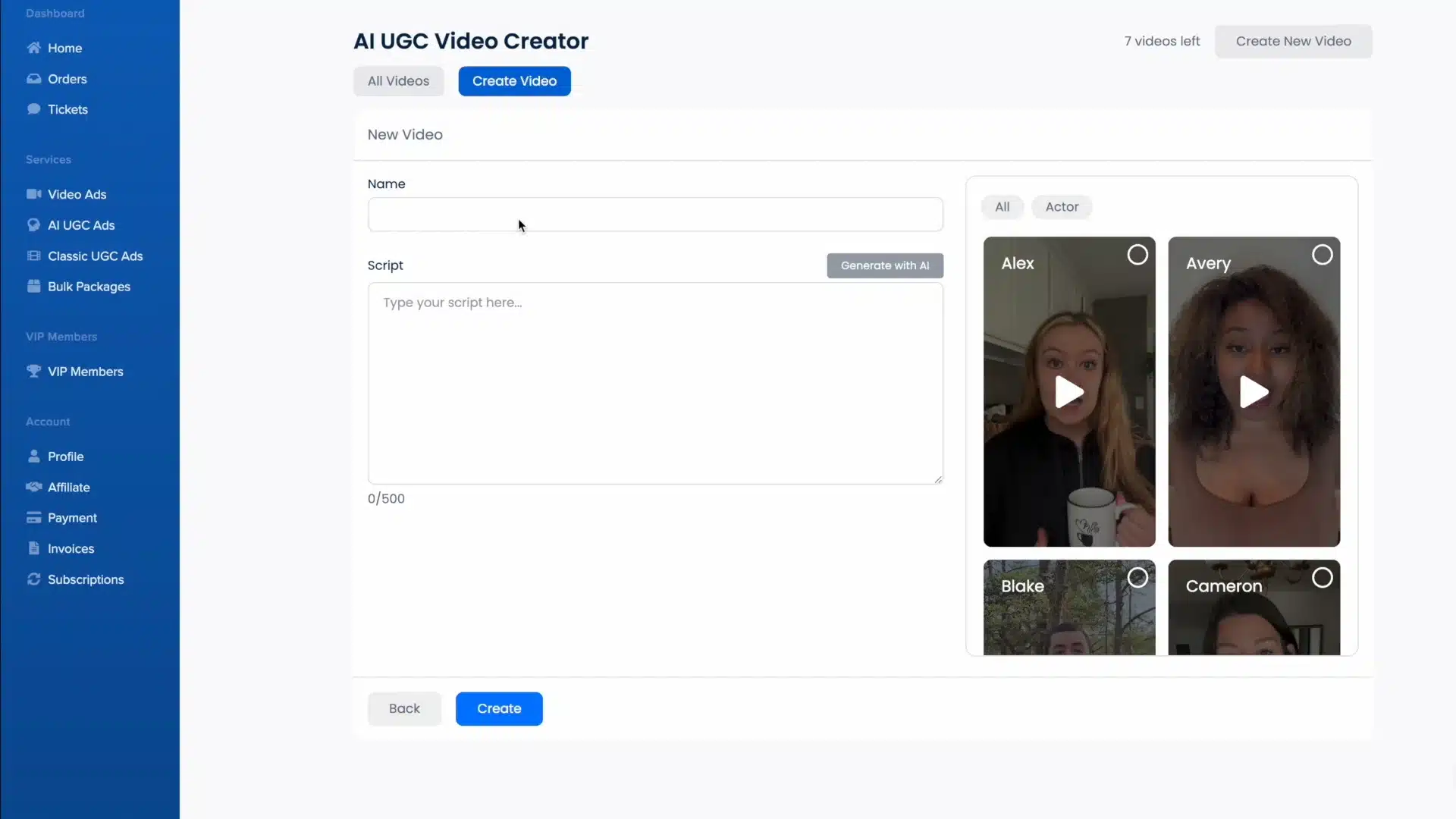The height and width of the screenshot is (819, 1456).
Task: Open the Create Video tab
Action: click(x=514, y=81)
